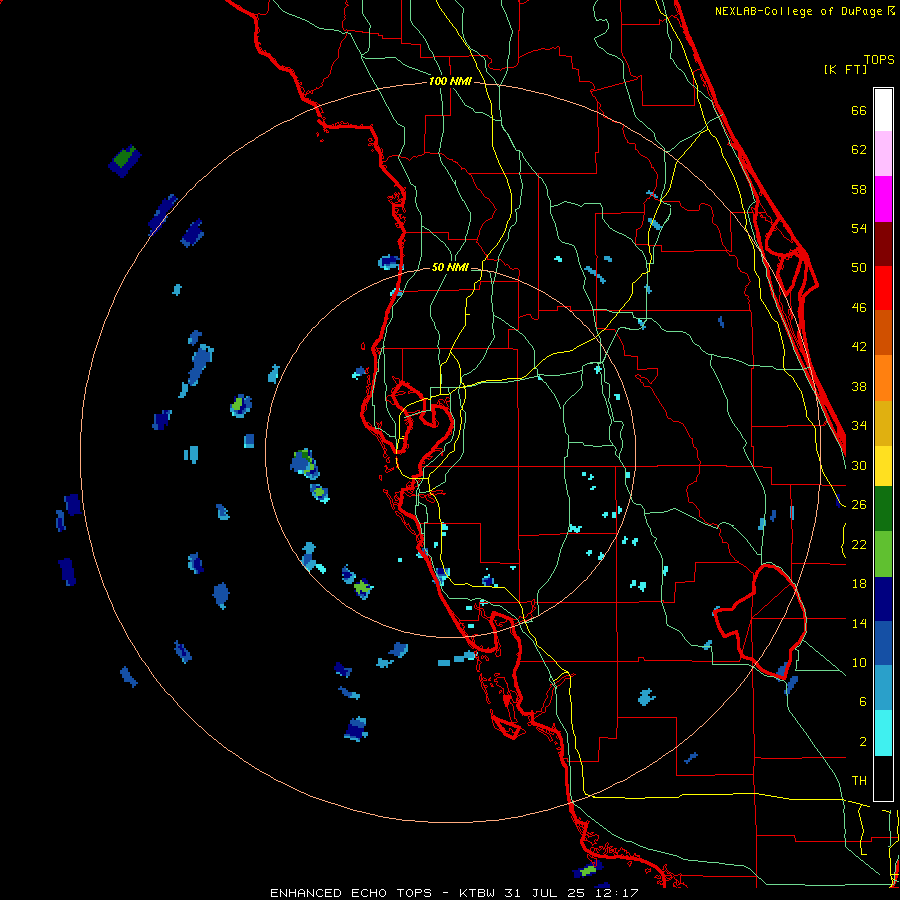Pick the light green legend swatch
The width and height of the screenshot is (900, 900).
coord(883,554)
